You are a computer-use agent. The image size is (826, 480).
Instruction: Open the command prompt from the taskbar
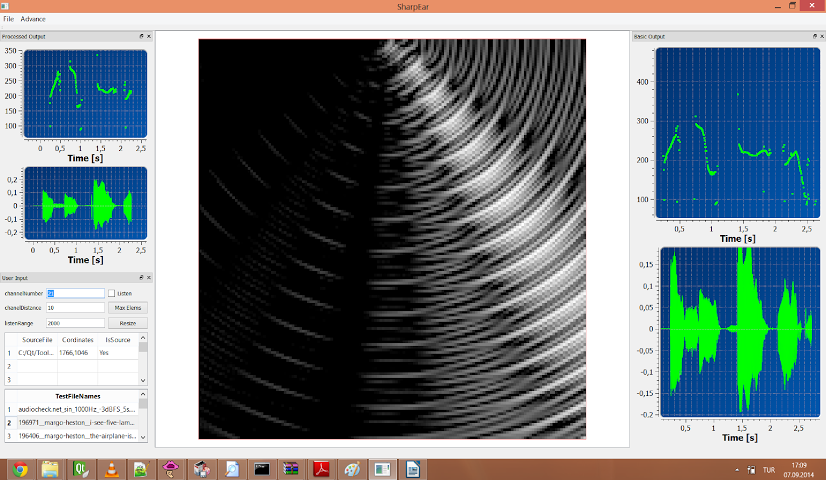(x=262, y=469)
